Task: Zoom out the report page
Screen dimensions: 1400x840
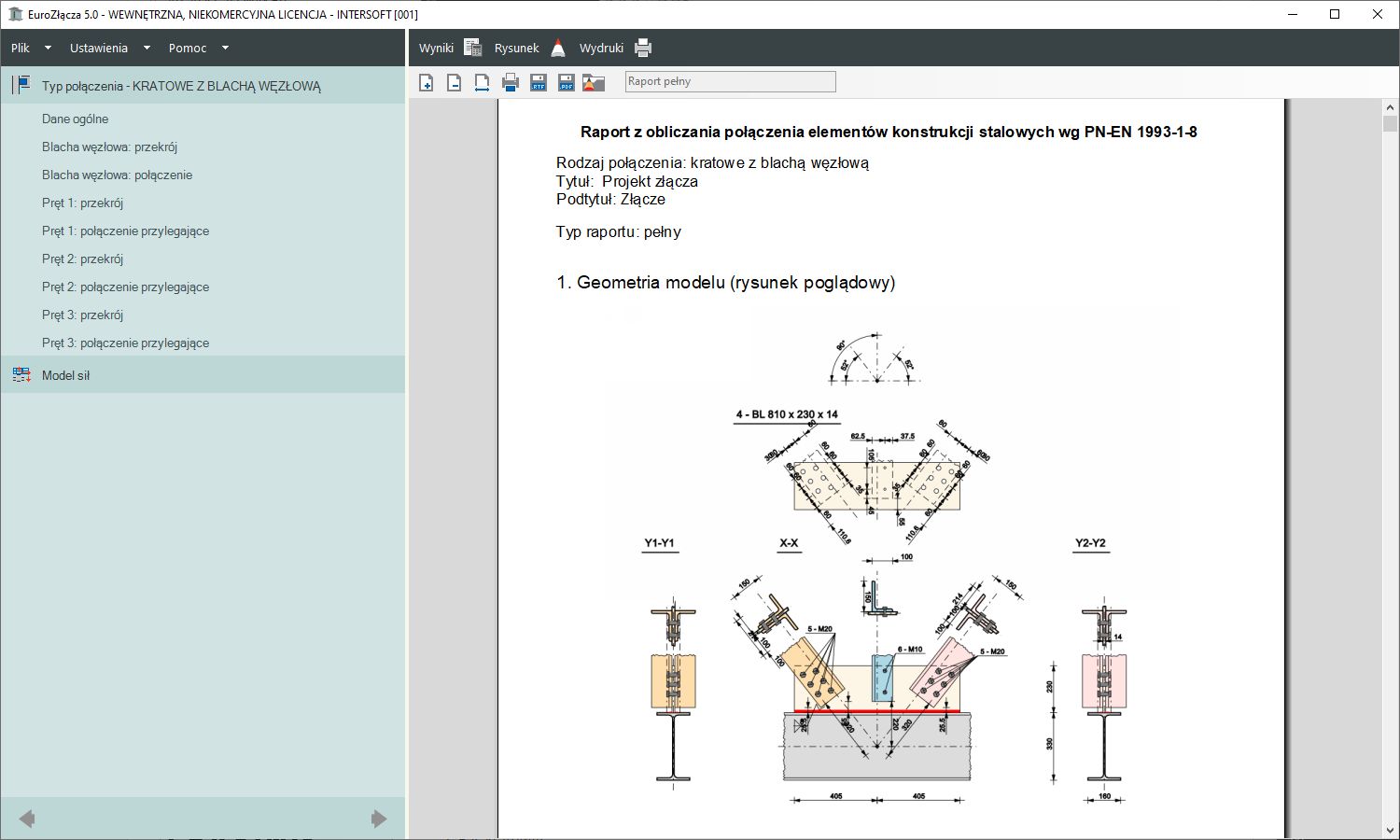Action: (x=454, y=82)
